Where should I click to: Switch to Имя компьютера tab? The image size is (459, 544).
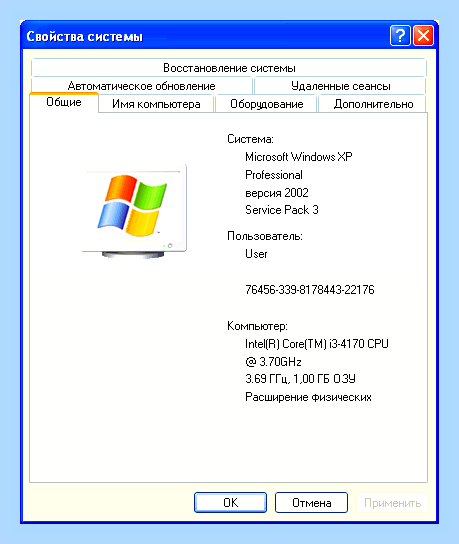pyautogui.click(x=156, y=104)
